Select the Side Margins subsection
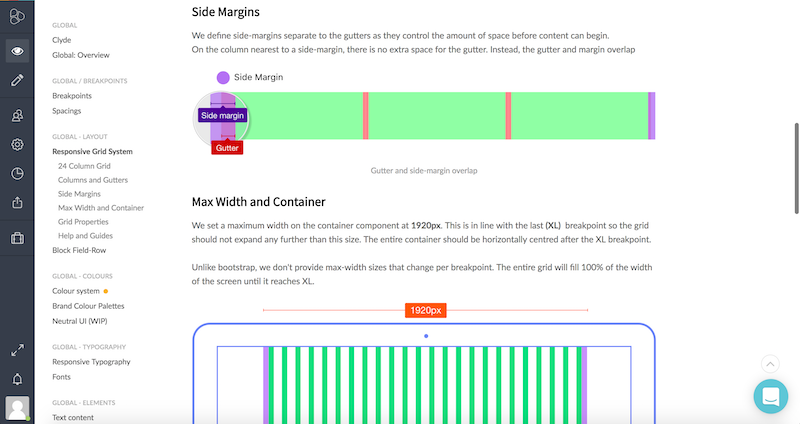800x424 pixels. [79, 194]
